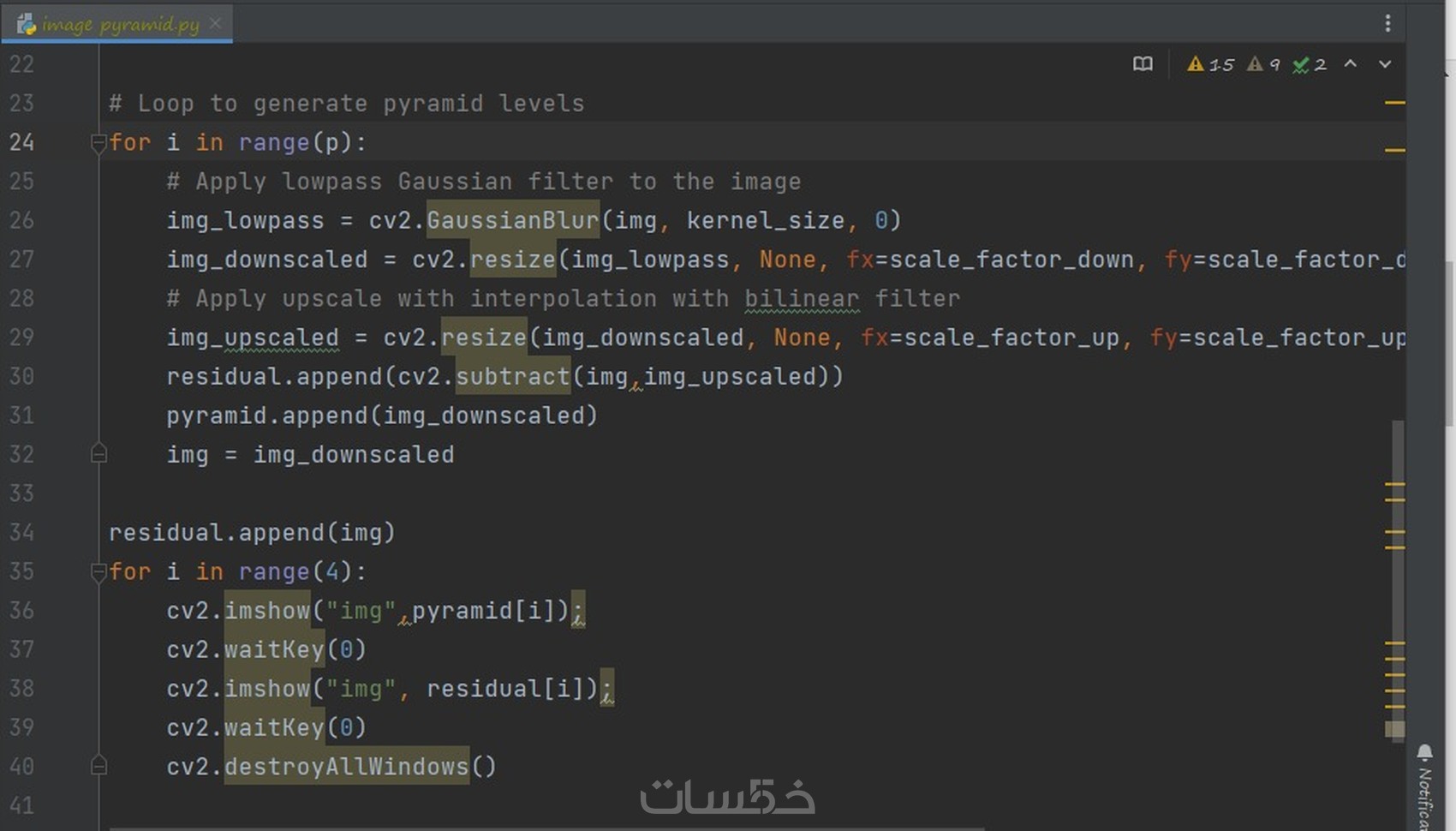Viewport: 1456px width, 831px height.
Task: Click the horizontal scrollbar at bottom
Action: [547, 828]
